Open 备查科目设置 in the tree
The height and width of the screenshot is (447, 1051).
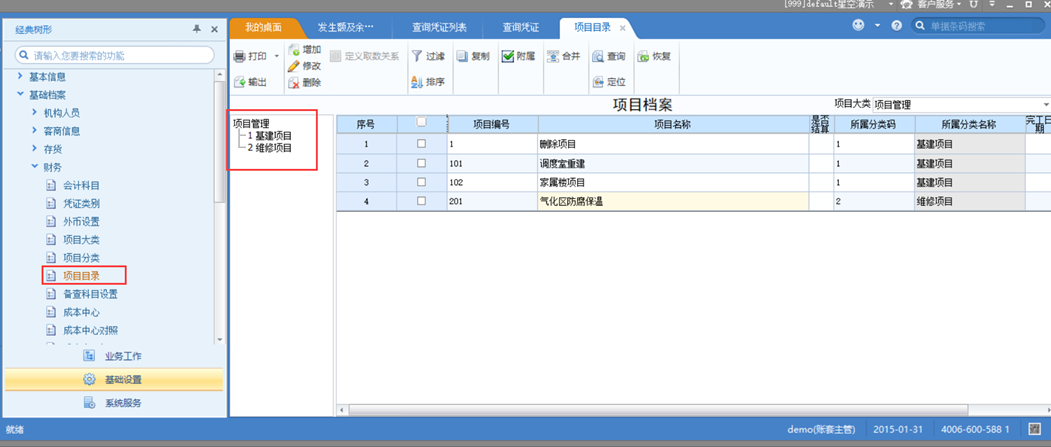[90, 294]
